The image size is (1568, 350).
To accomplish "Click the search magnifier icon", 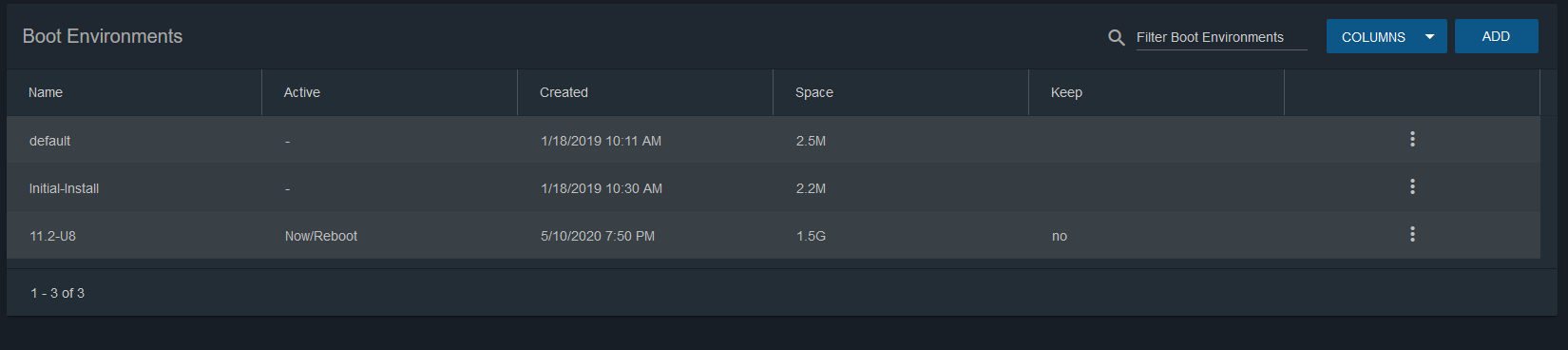I will point(1117,37).
